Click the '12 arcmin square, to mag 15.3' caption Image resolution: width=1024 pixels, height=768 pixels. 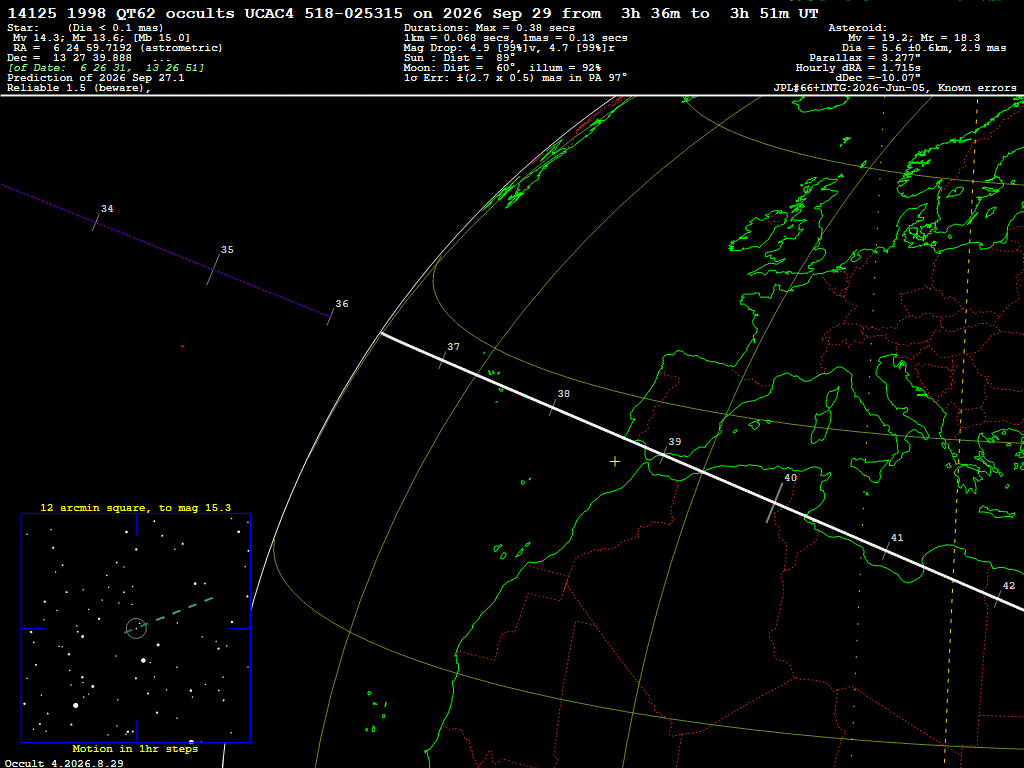[136, 507]
